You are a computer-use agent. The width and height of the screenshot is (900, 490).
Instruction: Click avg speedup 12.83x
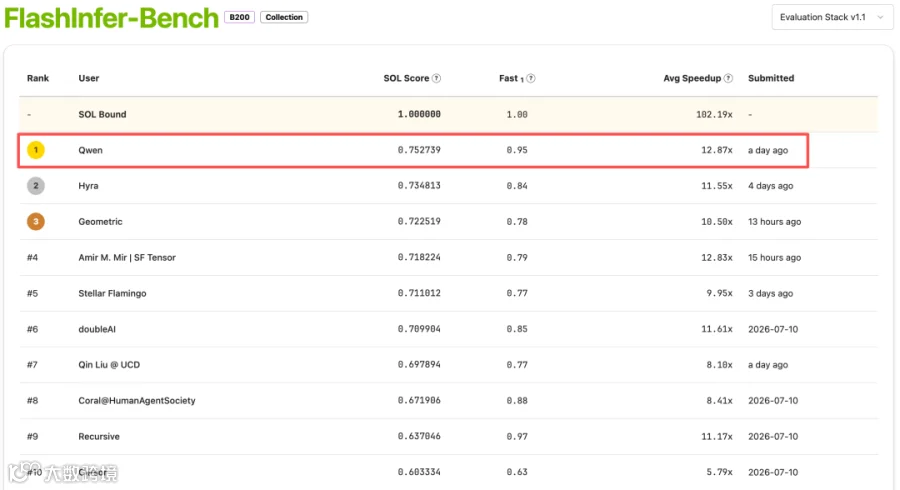(717, 258)
